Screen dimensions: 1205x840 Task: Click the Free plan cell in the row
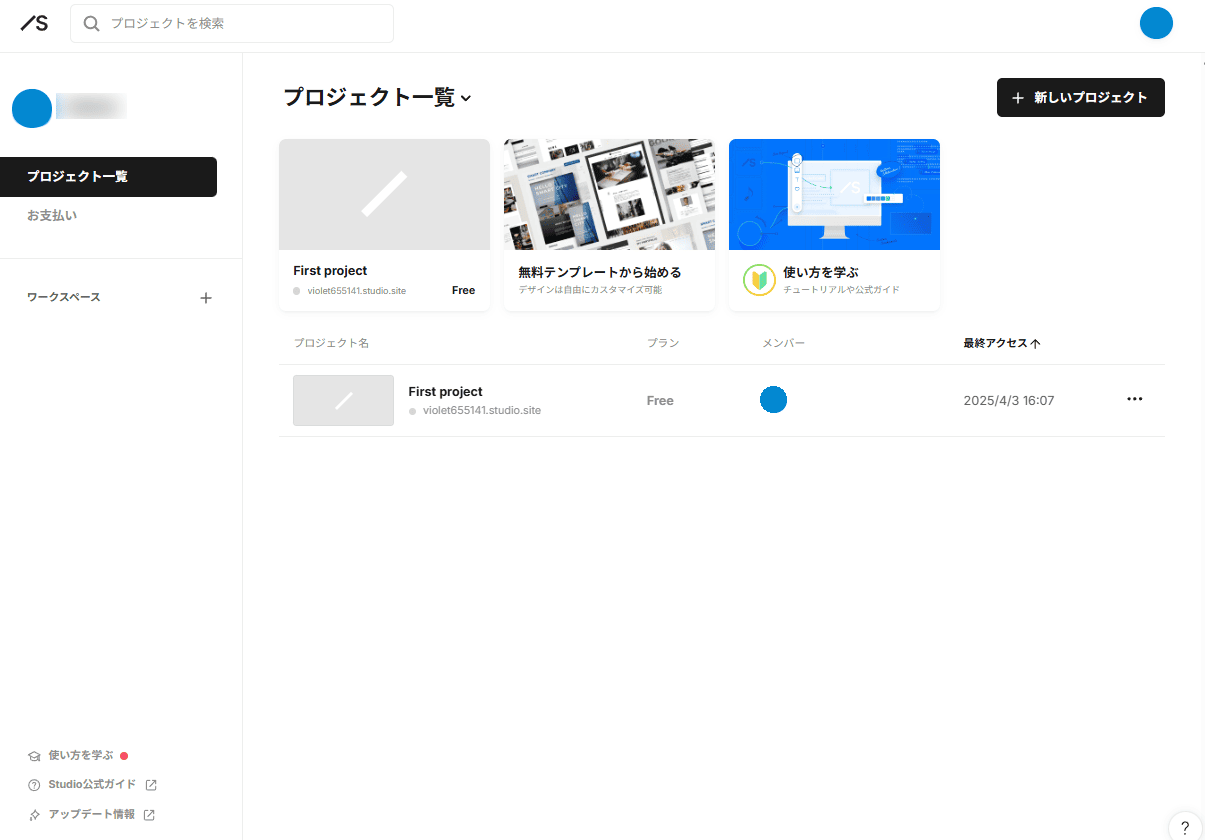click(660, 400)
